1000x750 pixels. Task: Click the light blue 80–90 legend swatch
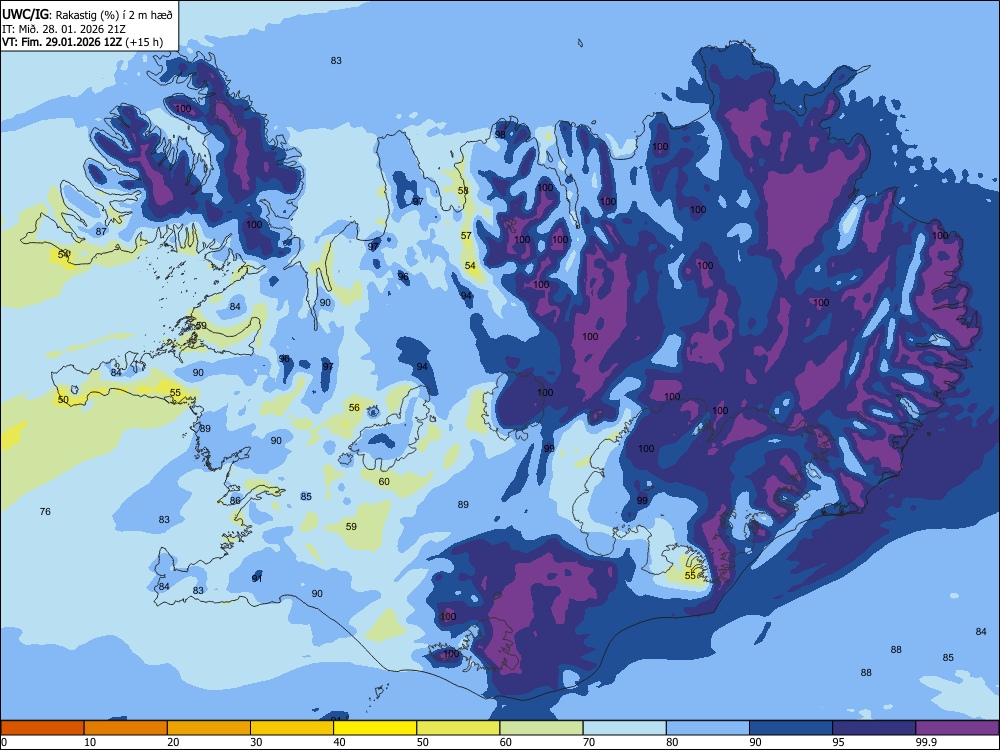708,728
